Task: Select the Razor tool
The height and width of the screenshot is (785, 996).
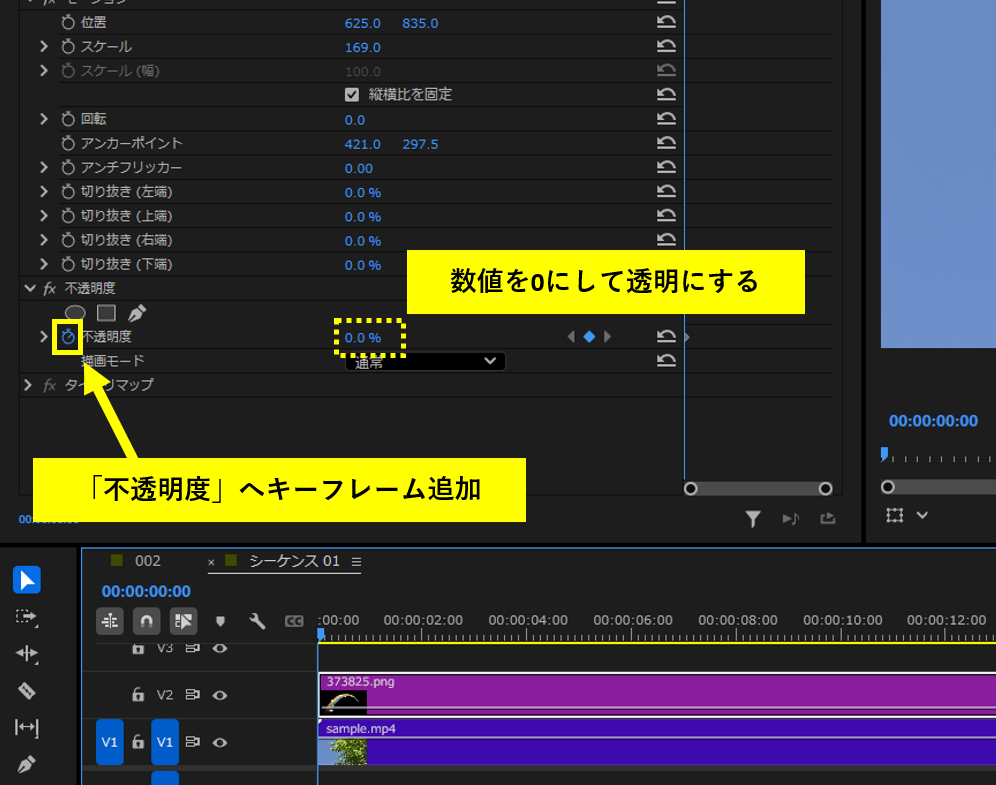Action: click(x=27, y=691)
